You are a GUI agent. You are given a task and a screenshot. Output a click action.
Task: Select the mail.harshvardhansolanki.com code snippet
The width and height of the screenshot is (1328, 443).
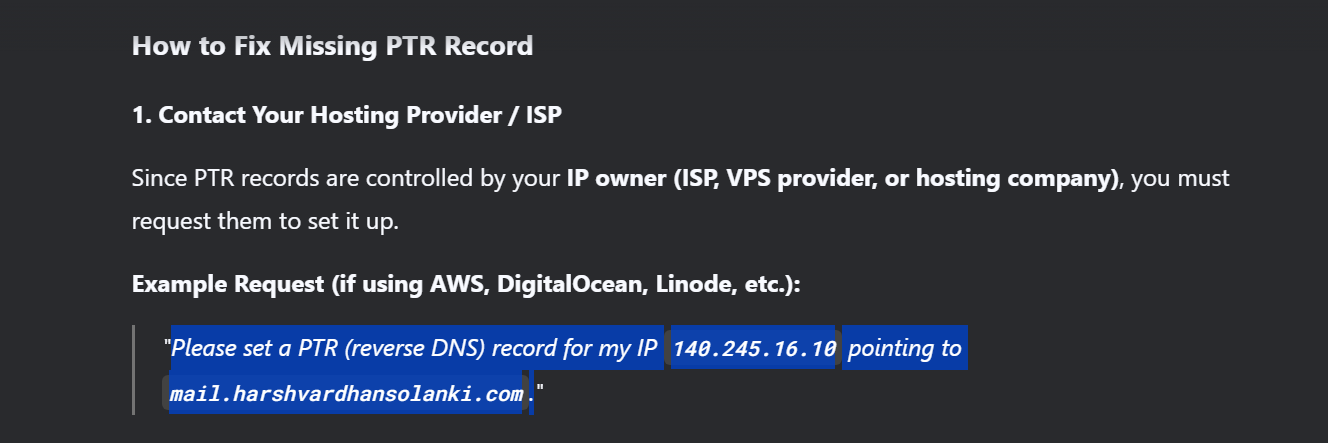point(347,393)
